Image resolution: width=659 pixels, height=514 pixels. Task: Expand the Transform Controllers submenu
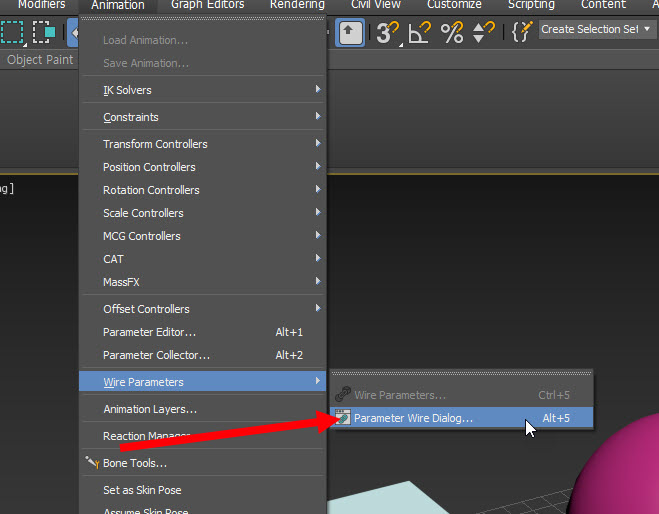[203, 144]
